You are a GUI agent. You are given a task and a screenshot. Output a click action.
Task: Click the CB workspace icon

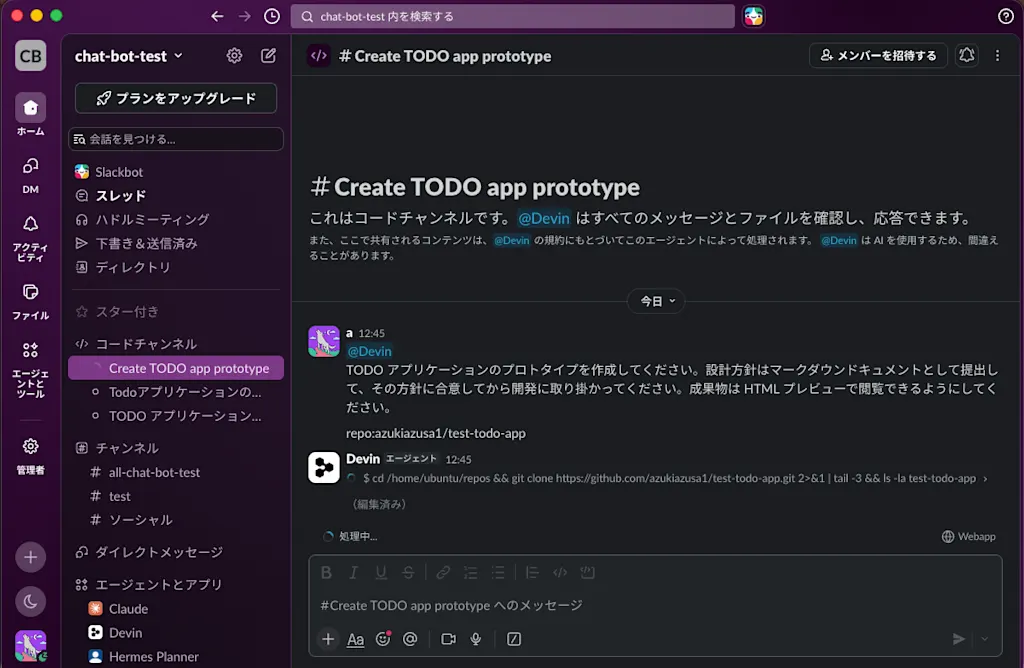click(31, 56)
